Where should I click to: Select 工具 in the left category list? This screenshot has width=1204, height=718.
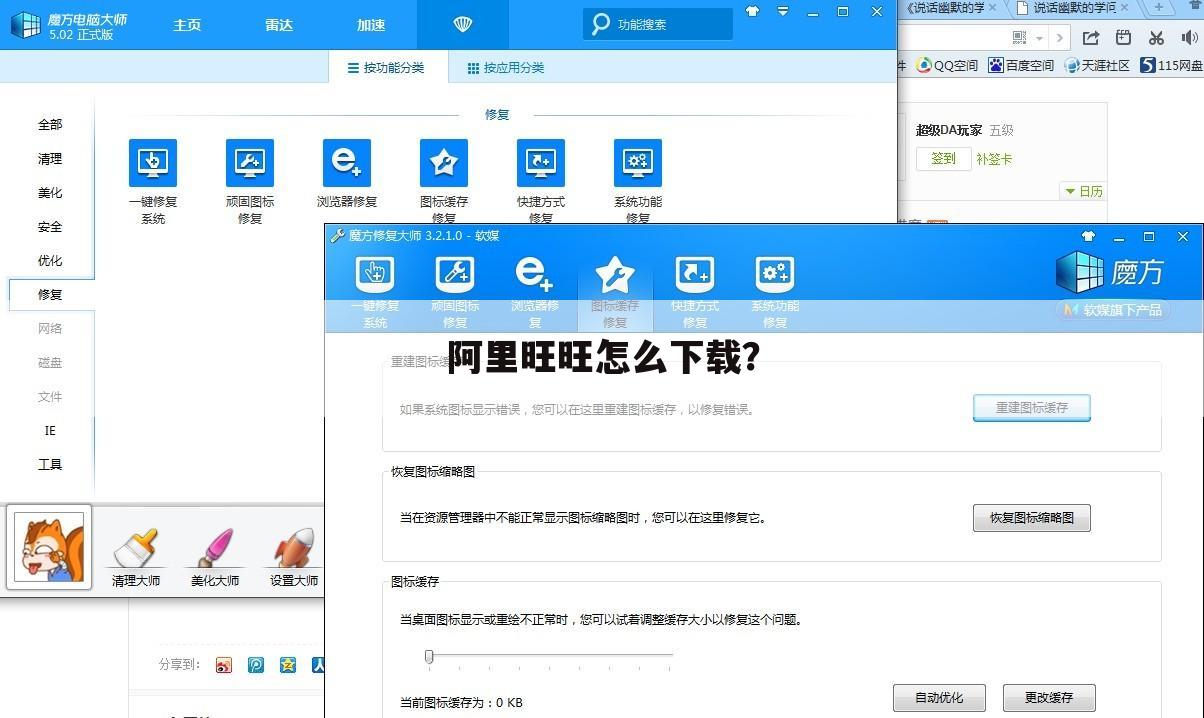pos(50,465)
